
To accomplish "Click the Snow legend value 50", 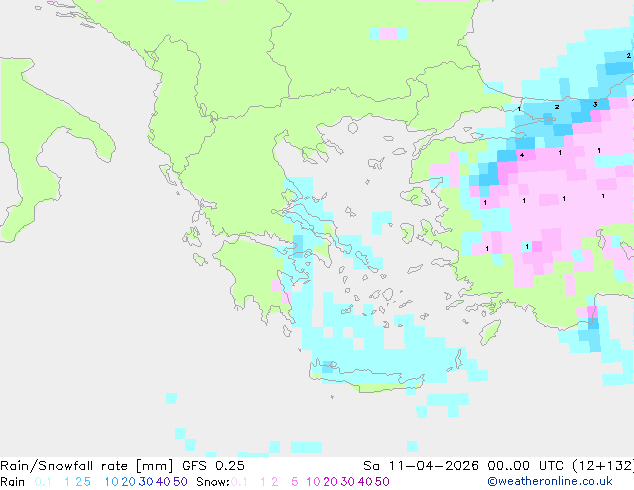I will [383, 482].
